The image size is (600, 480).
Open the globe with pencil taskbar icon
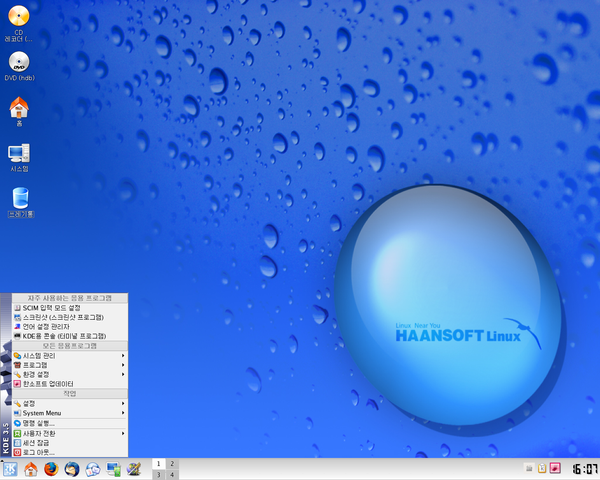[x=134, y=469]
